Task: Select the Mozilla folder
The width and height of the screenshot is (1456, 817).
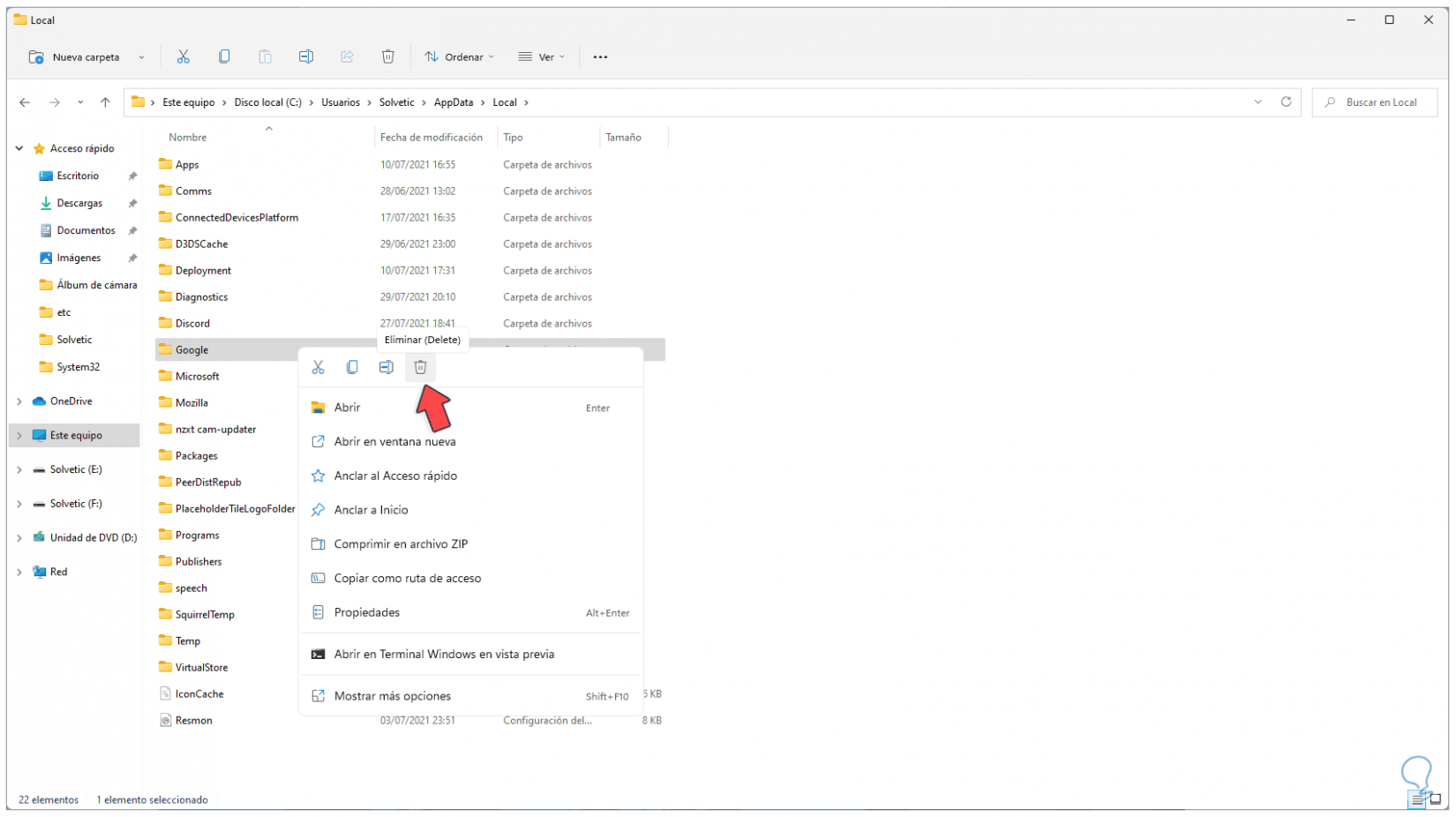Action: (x=191, y=403)
